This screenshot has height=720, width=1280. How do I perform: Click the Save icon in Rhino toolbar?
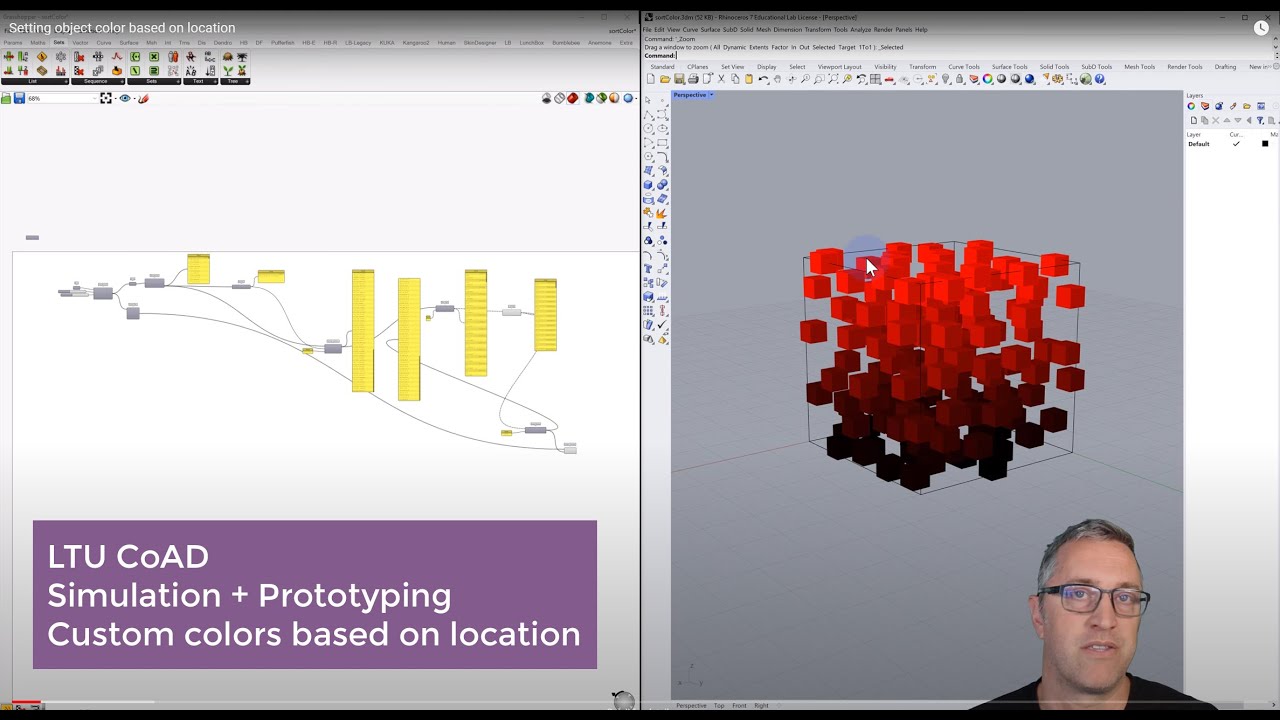[x=679, y=79]
